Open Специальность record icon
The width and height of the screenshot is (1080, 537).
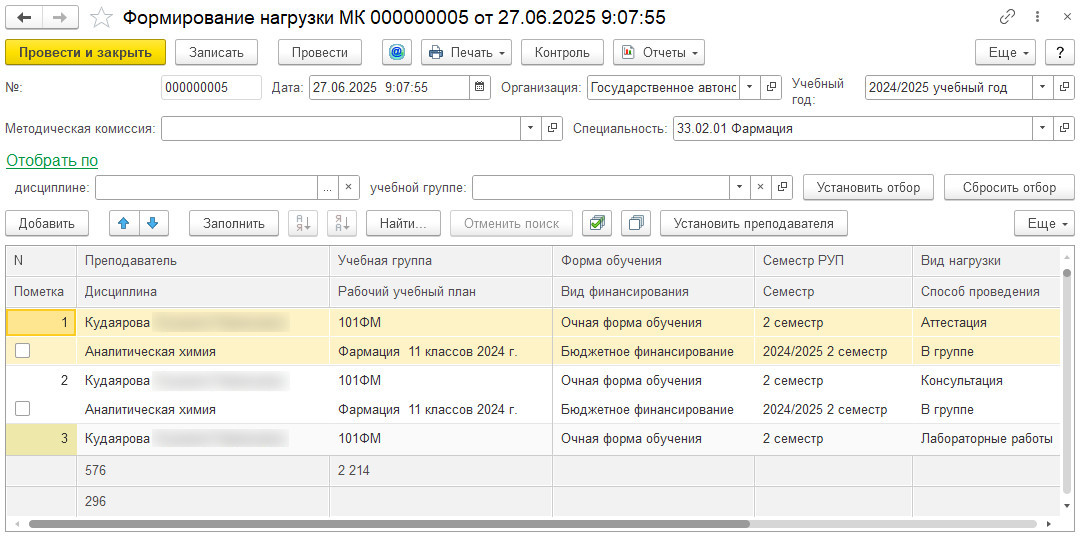click(x=1063, y=129)
